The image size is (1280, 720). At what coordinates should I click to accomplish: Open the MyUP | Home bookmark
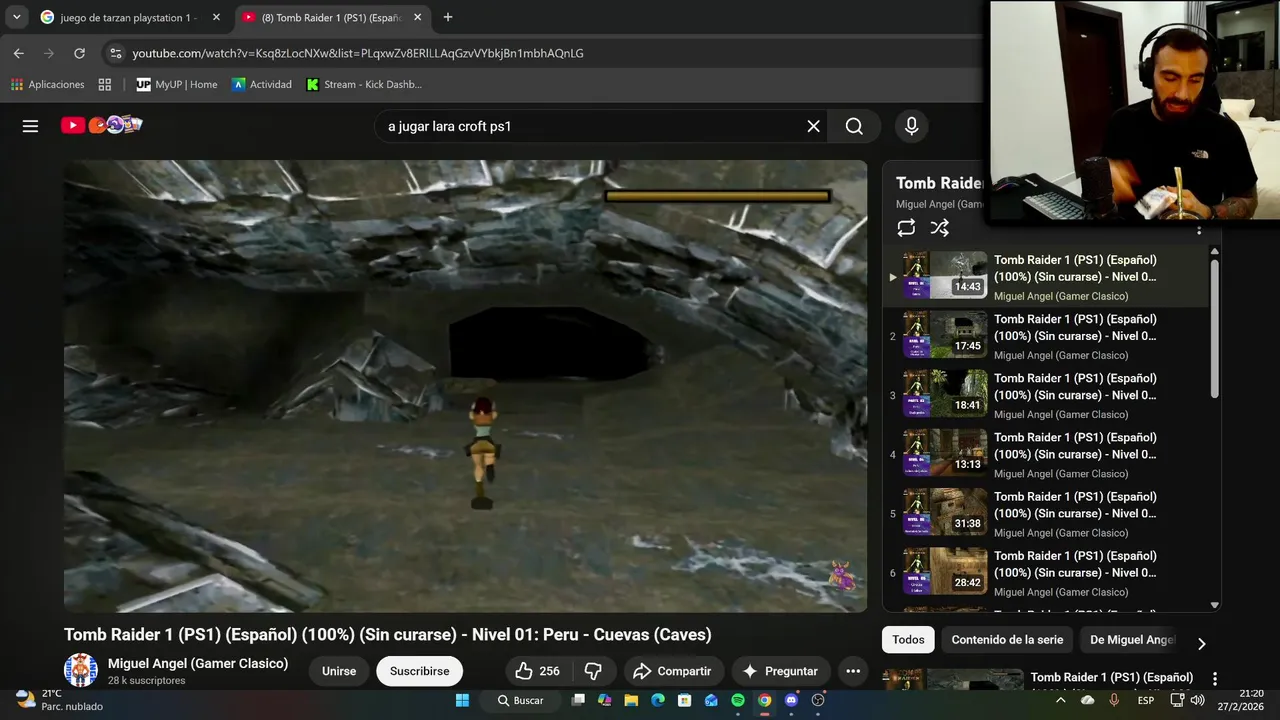(x=176, y=84)
